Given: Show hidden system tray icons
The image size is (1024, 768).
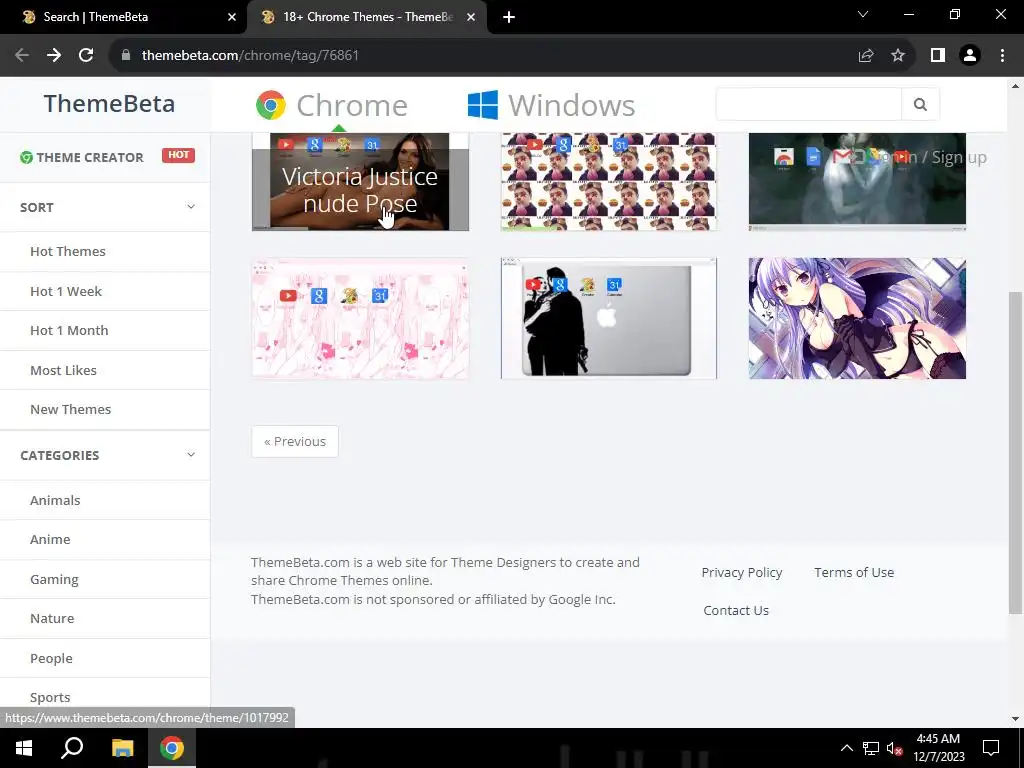Looking at the screenshot, I should click(x=846, y=748).
